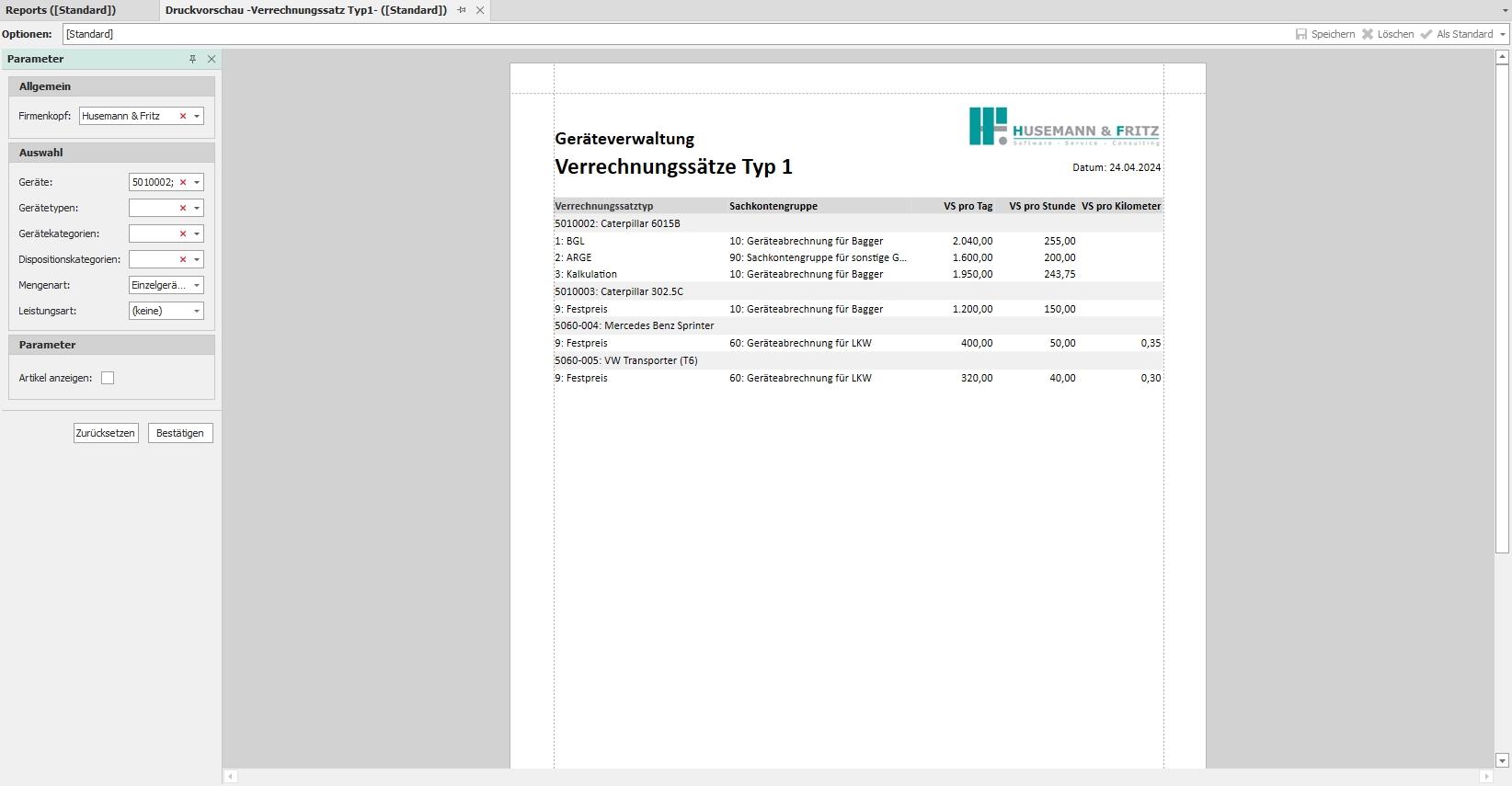The width and height of the screenshot is (1512, 786).
Task: Click the horizontal scrollbar left arrow
Action: (x=231, y=777)
